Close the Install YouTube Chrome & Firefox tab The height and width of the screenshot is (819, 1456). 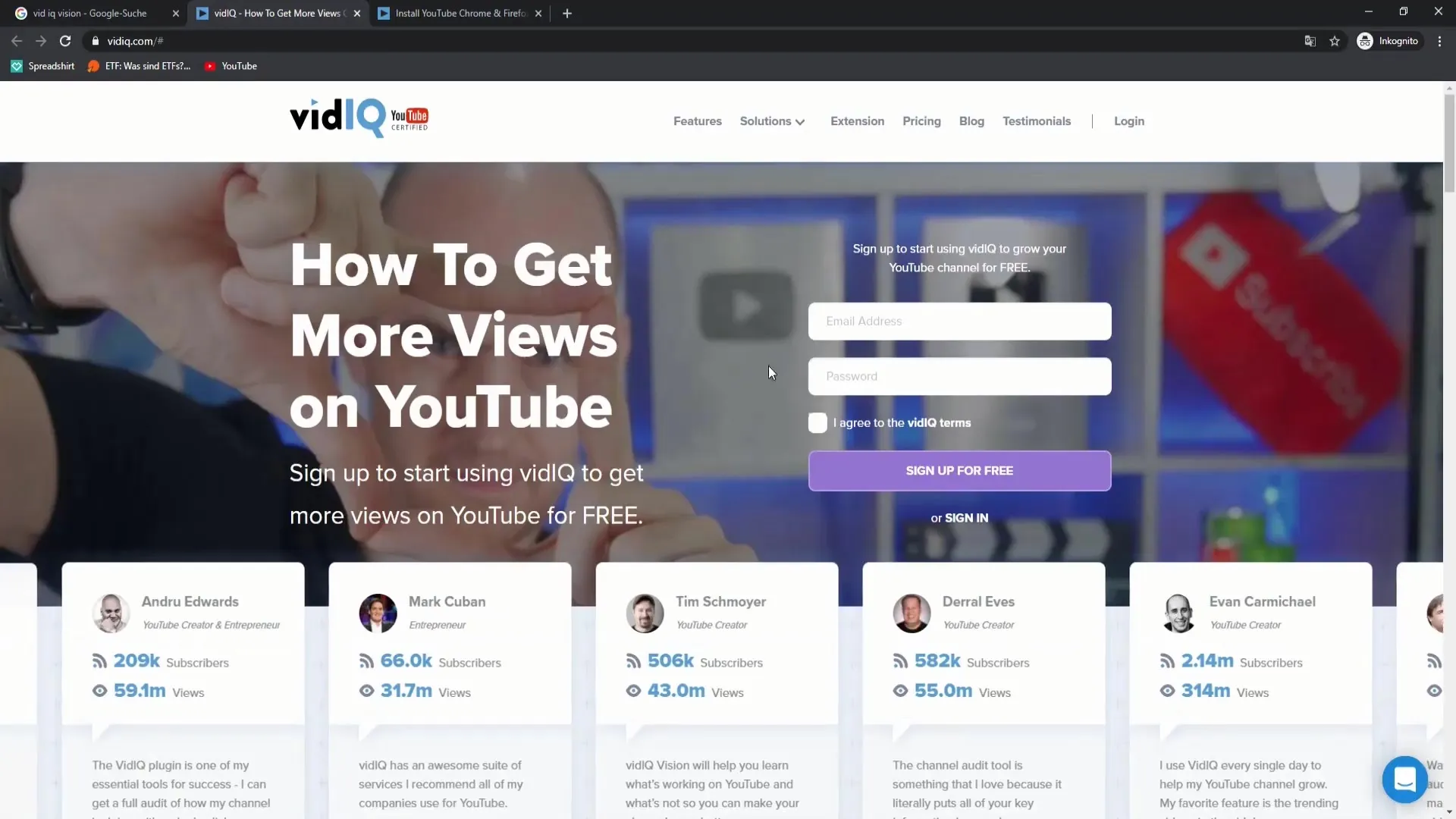pyautogui.click(x=538, y=13)
